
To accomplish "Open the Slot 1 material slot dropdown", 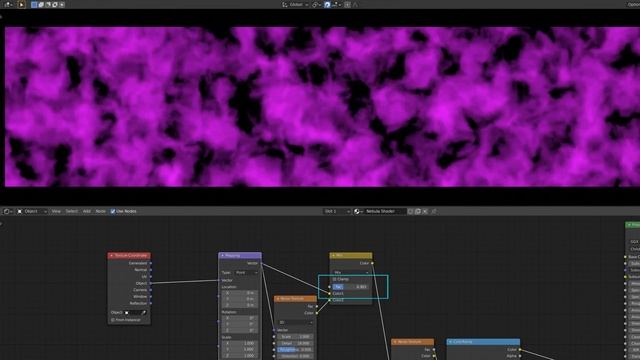I will tap(337, 211).
